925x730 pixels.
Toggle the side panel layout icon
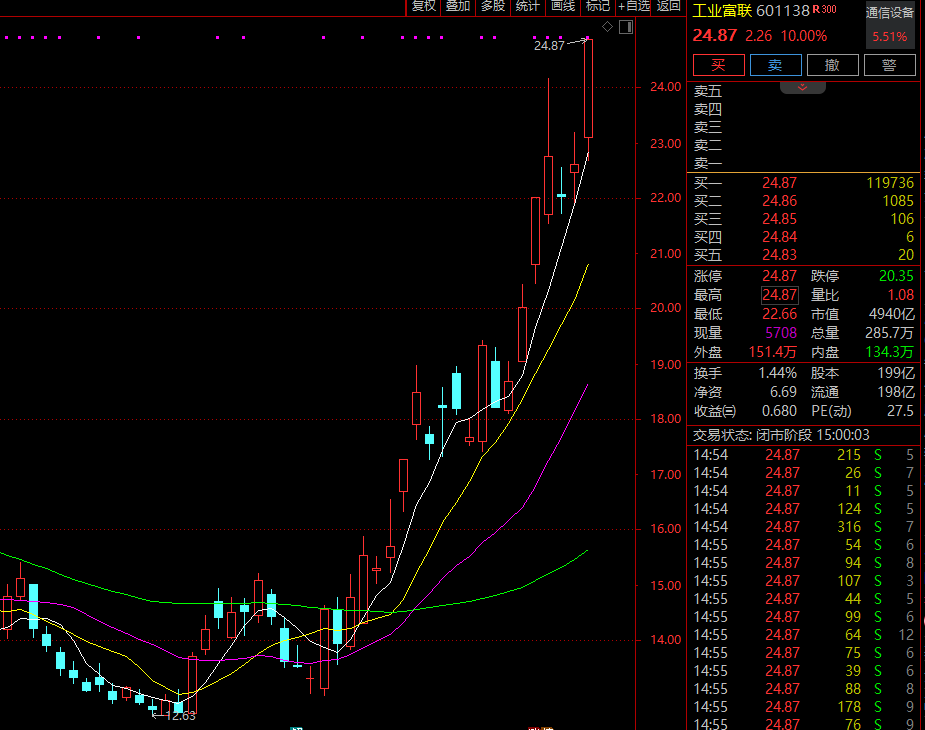(625, 26)
